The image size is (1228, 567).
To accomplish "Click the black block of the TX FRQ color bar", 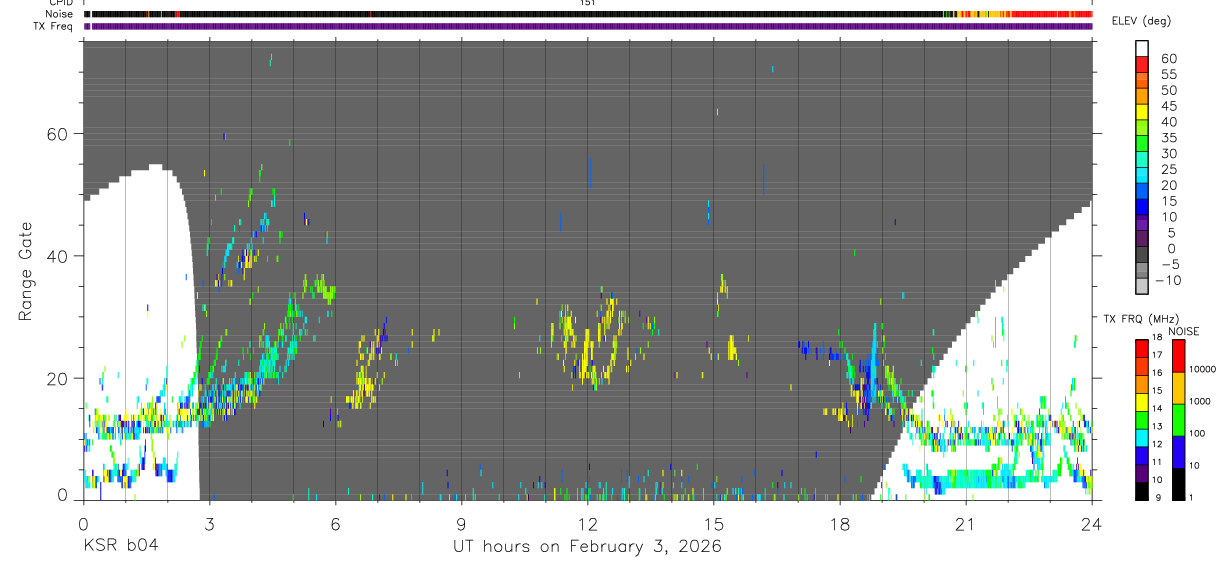I will (x=1142, y=491).
